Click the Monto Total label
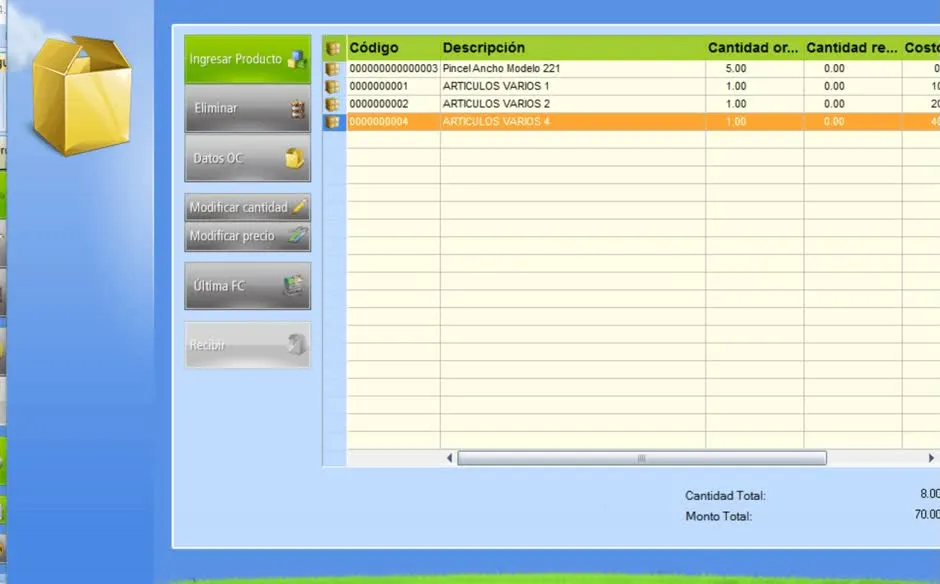940x584 pixels. (718, 516)
